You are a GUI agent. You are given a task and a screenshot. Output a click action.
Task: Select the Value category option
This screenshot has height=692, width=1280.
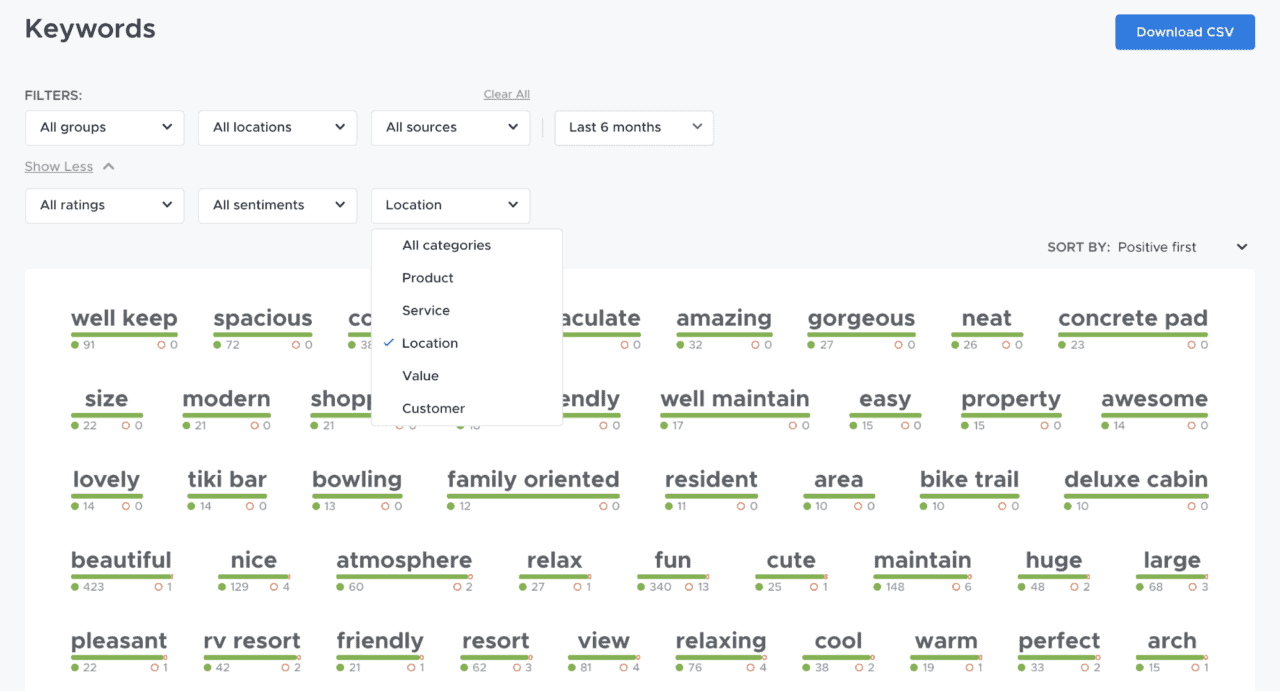(420, 375)
